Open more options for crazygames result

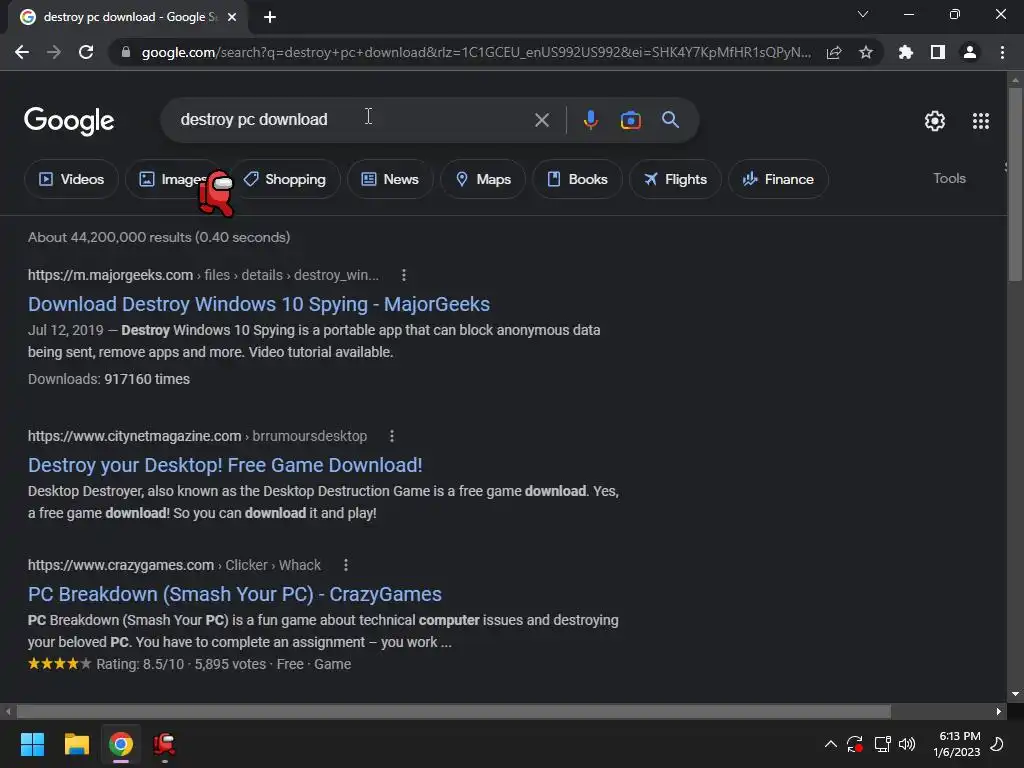click(345, 565)
